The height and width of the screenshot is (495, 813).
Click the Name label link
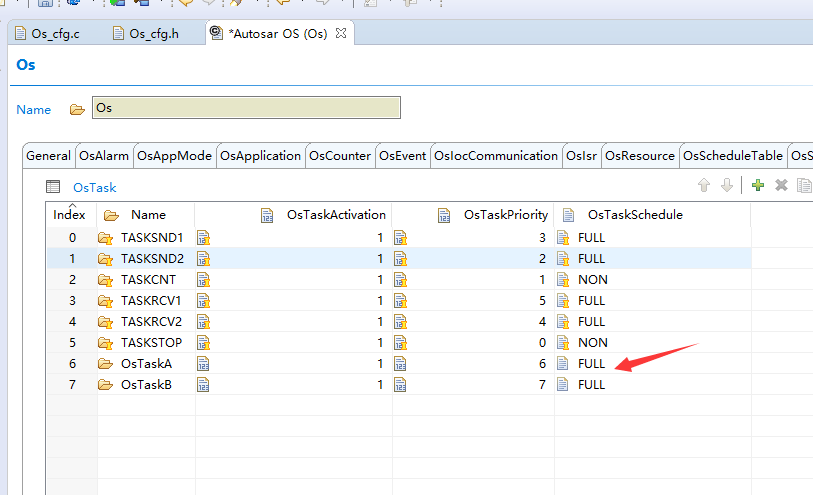34,109
